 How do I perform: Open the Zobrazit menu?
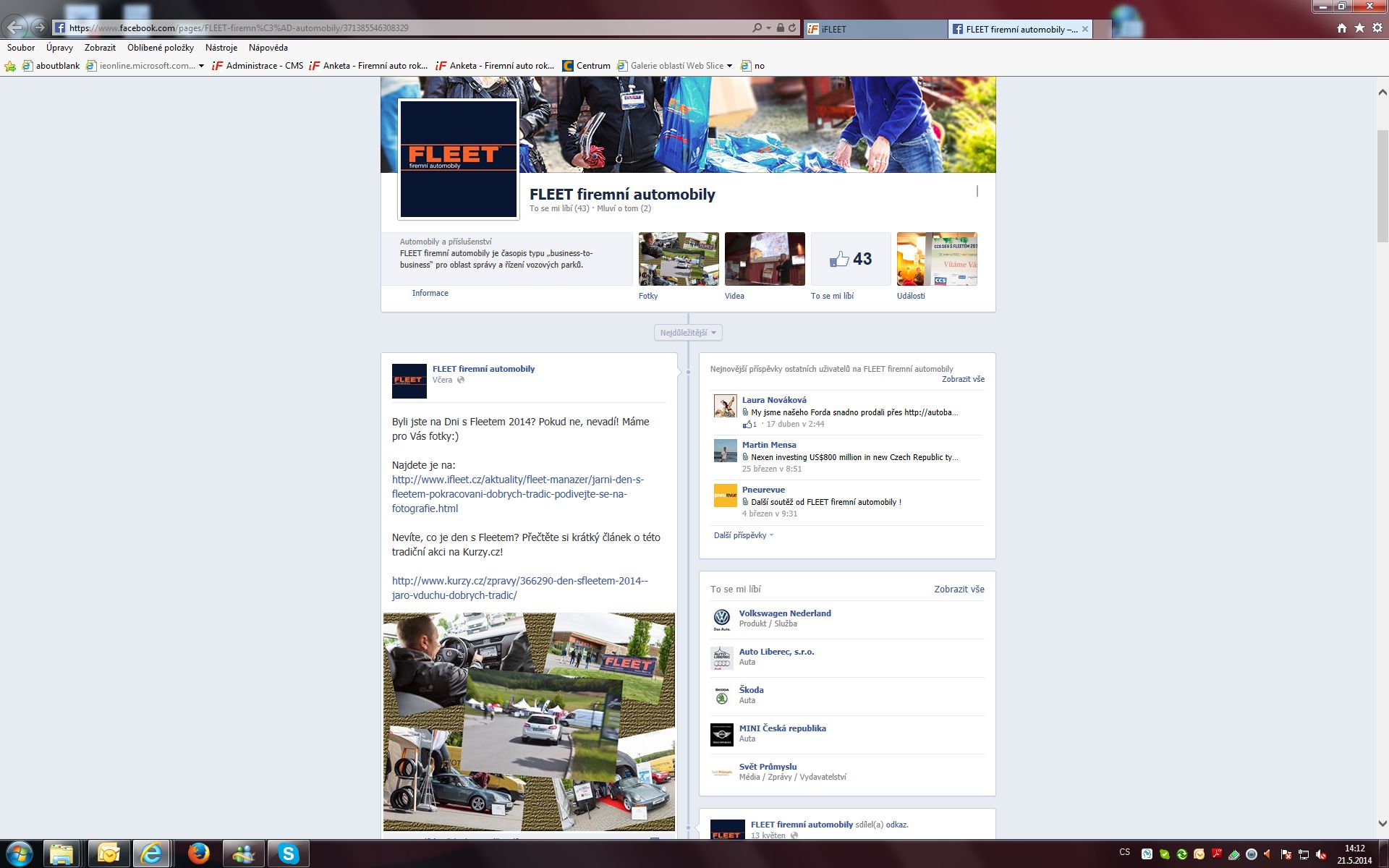pos(100,48)
